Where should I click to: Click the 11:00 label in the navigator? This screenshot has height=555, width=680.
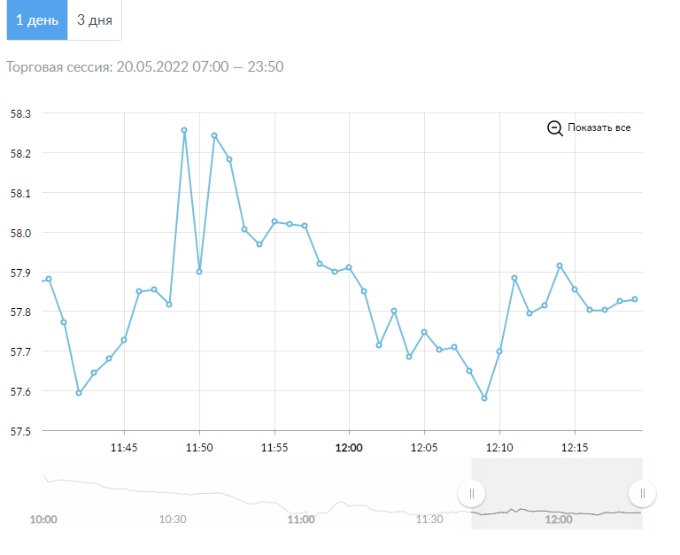tap(301, 520)
